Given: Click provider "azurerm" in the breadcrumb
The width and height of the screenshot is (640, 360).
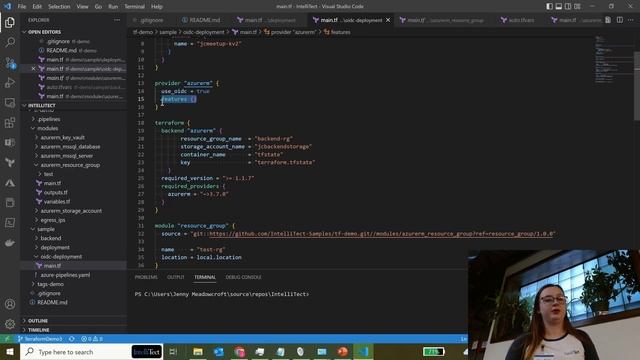Looking at the screenshot, I should (x=290, y=32).
